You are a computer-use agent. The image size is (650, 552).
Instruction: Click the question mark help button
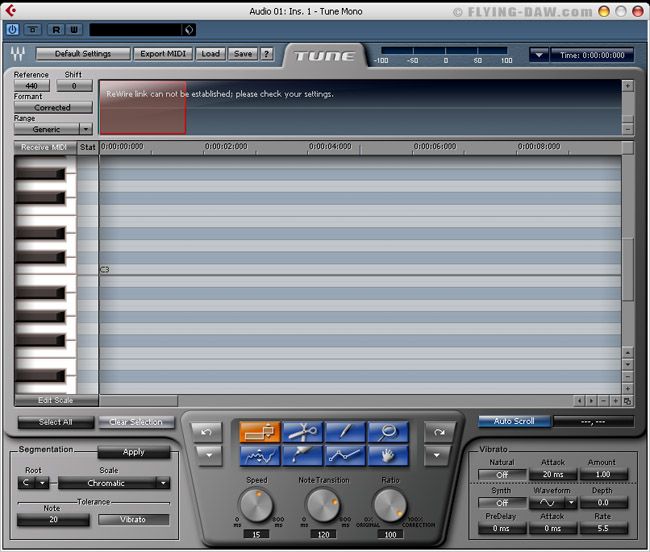tap(267, 54)
